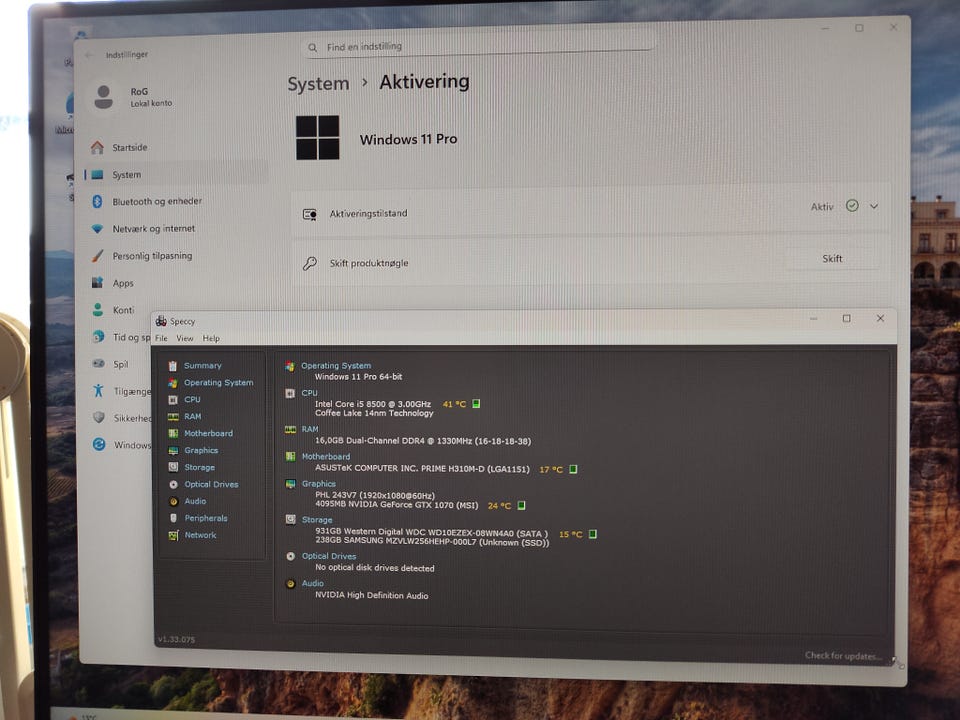Screen dimensions: 960x720
Task: Click the key icon beside Skift produktnøgle
Action: point(310,263)
